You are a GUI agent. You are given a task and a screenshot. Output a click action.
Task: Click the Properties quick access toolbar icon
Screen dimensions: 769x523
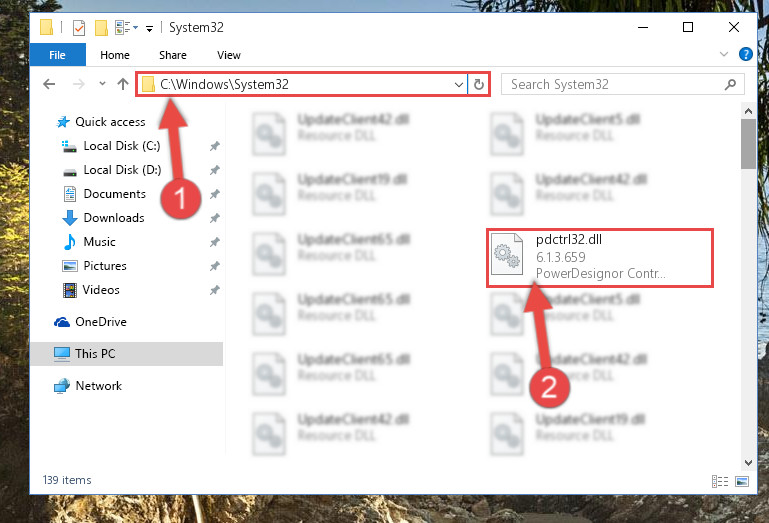(78, 27)
